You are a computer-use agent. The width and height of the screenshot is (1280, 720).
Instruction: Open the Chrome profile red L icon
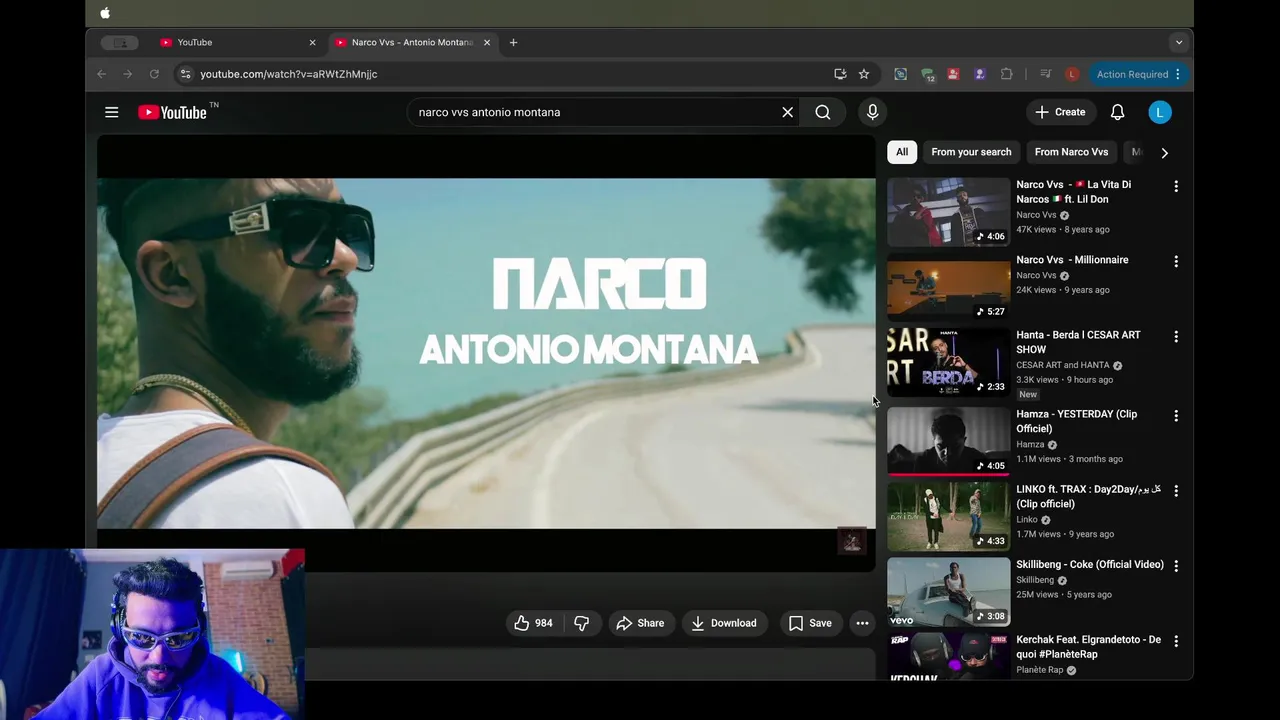tap(1072, 74)
